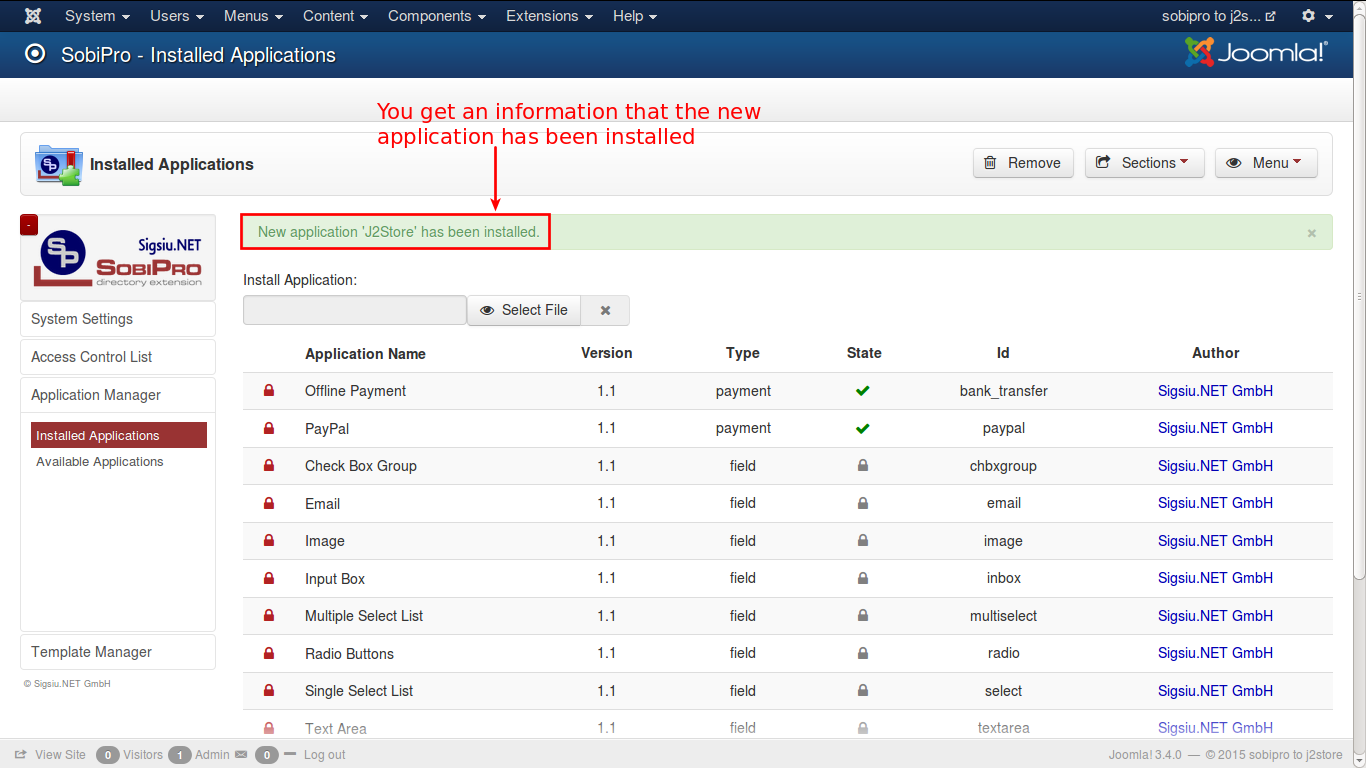Expand System Settings in the sidebar
Image resolution: width=1366 pixels, height=768 pixels.
118,319
